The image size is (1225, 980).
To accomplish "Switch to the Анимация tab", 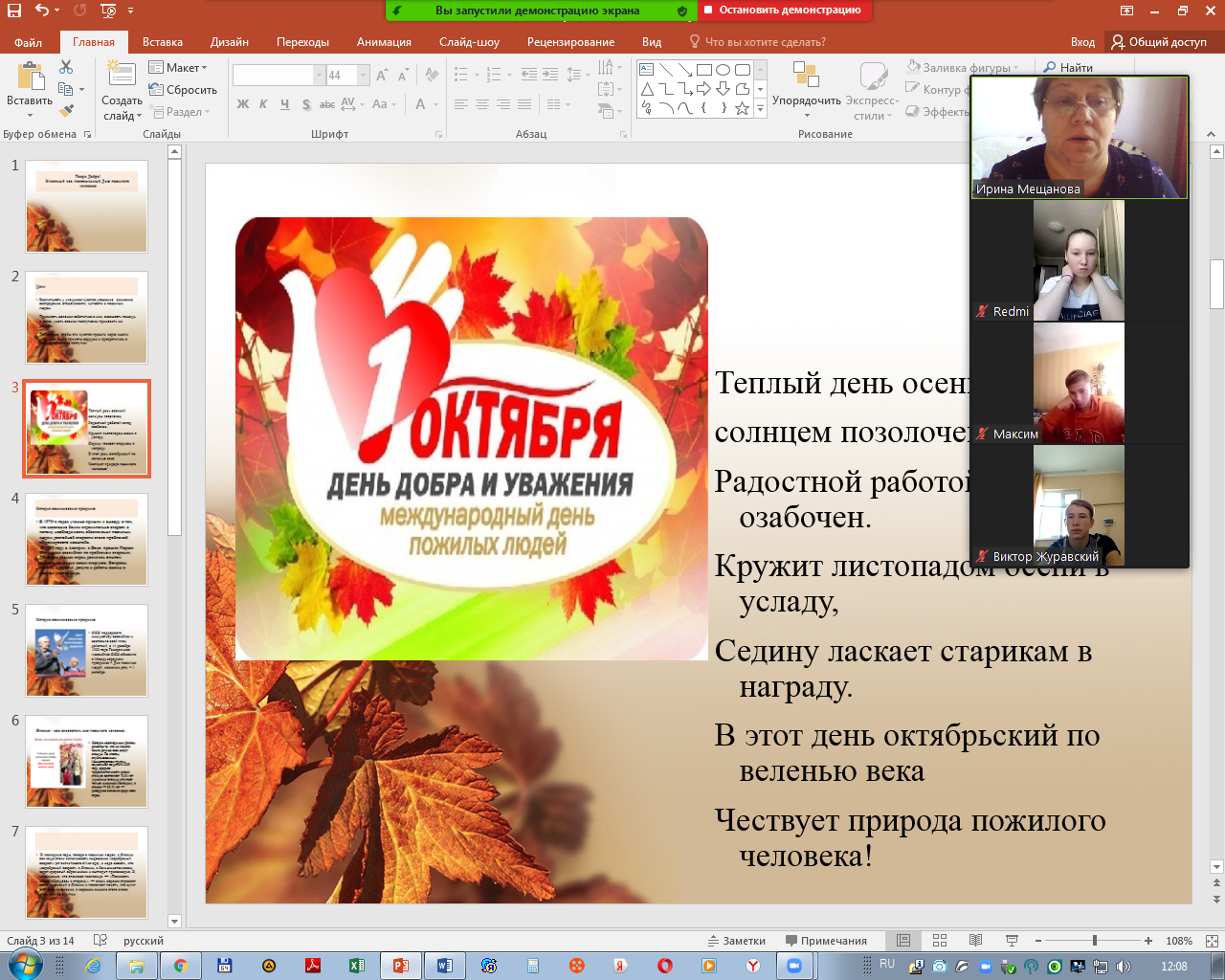I will coord(384,42).
